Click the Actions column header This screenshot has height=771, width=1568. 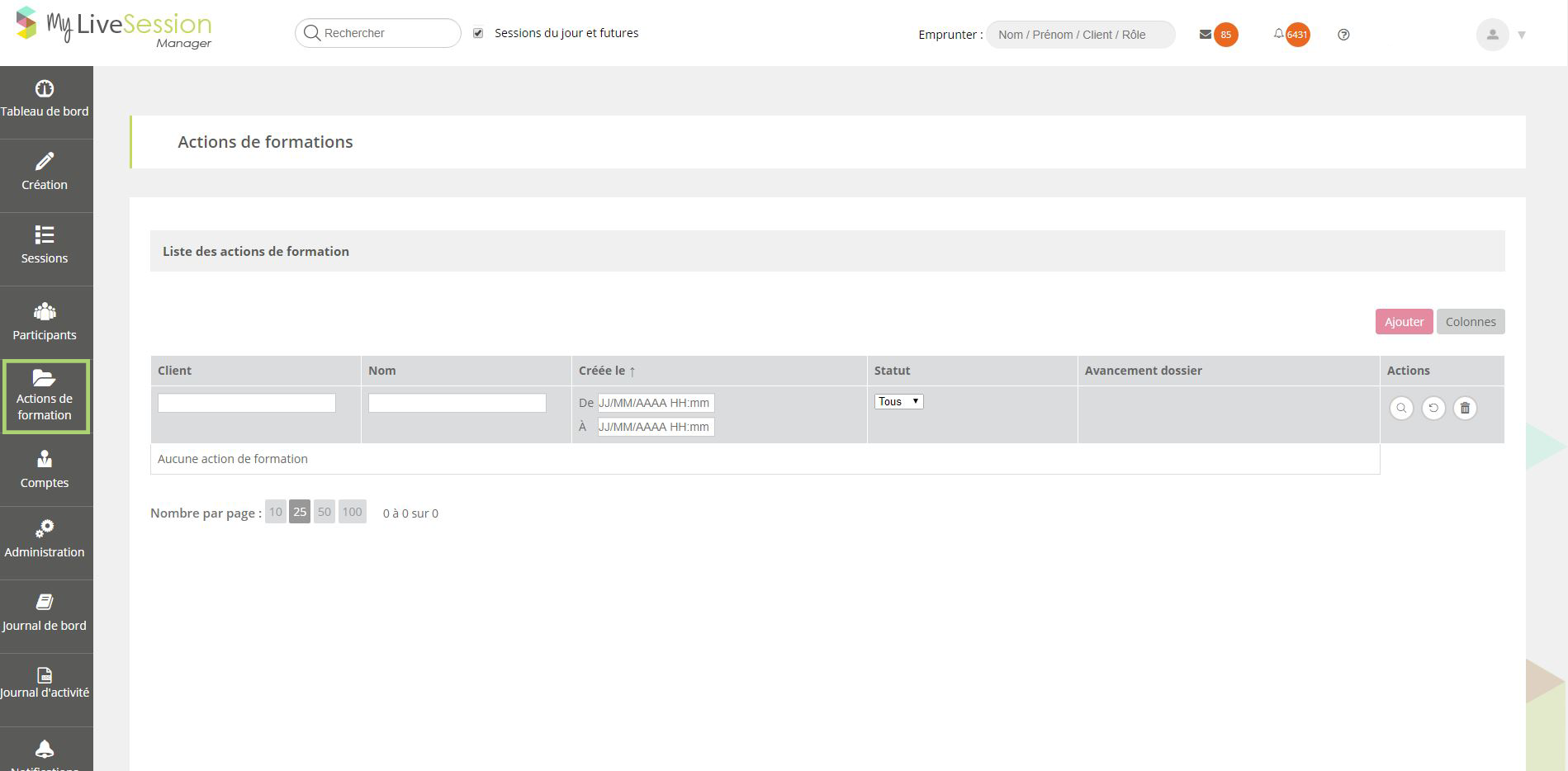1409,371
